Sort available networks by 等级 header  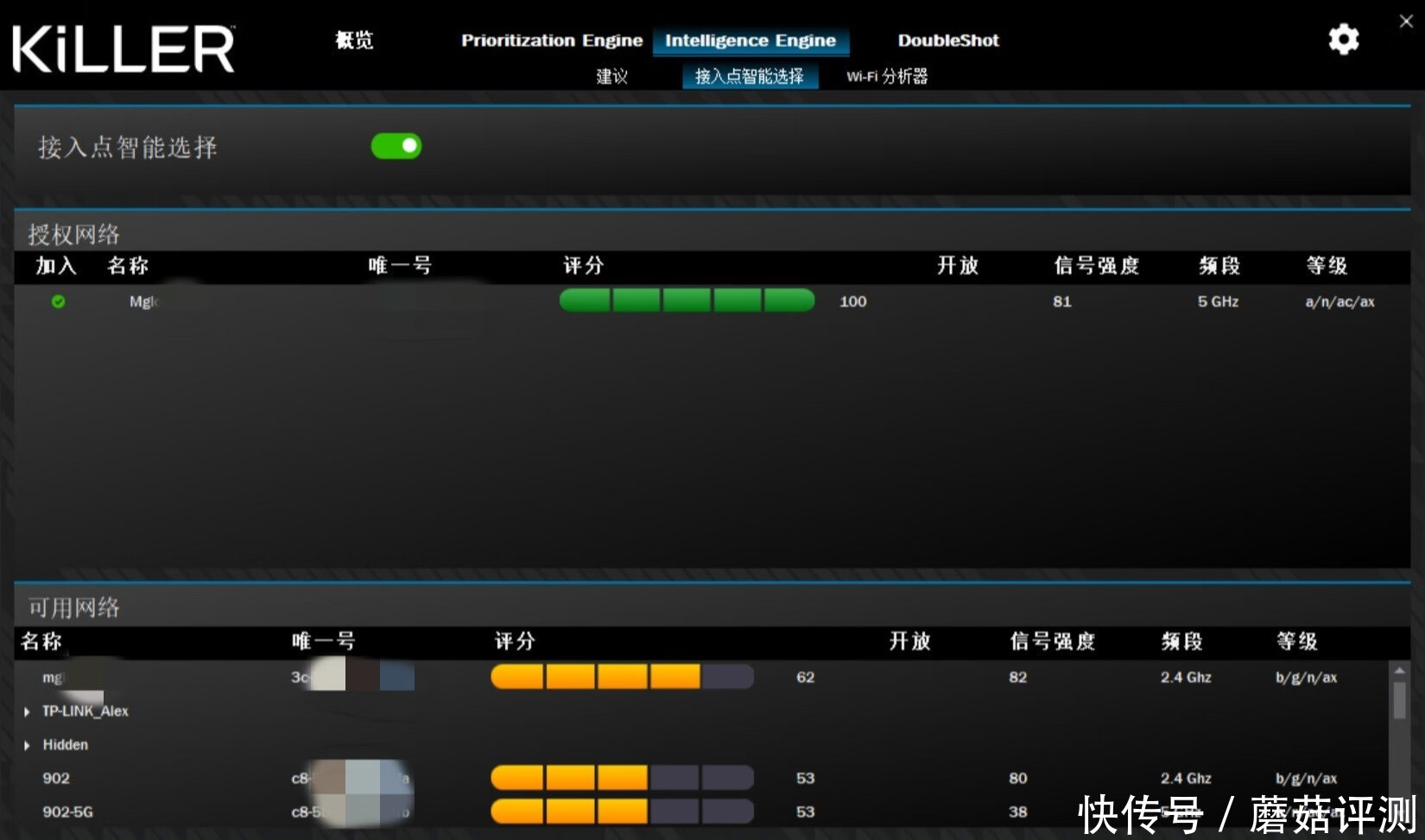click(x=1297, y=641)
